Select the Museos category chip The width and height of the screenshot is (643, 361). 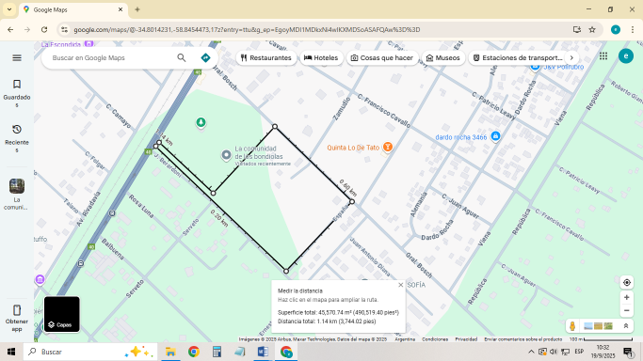pyautogui.click(x=443, y=58)
